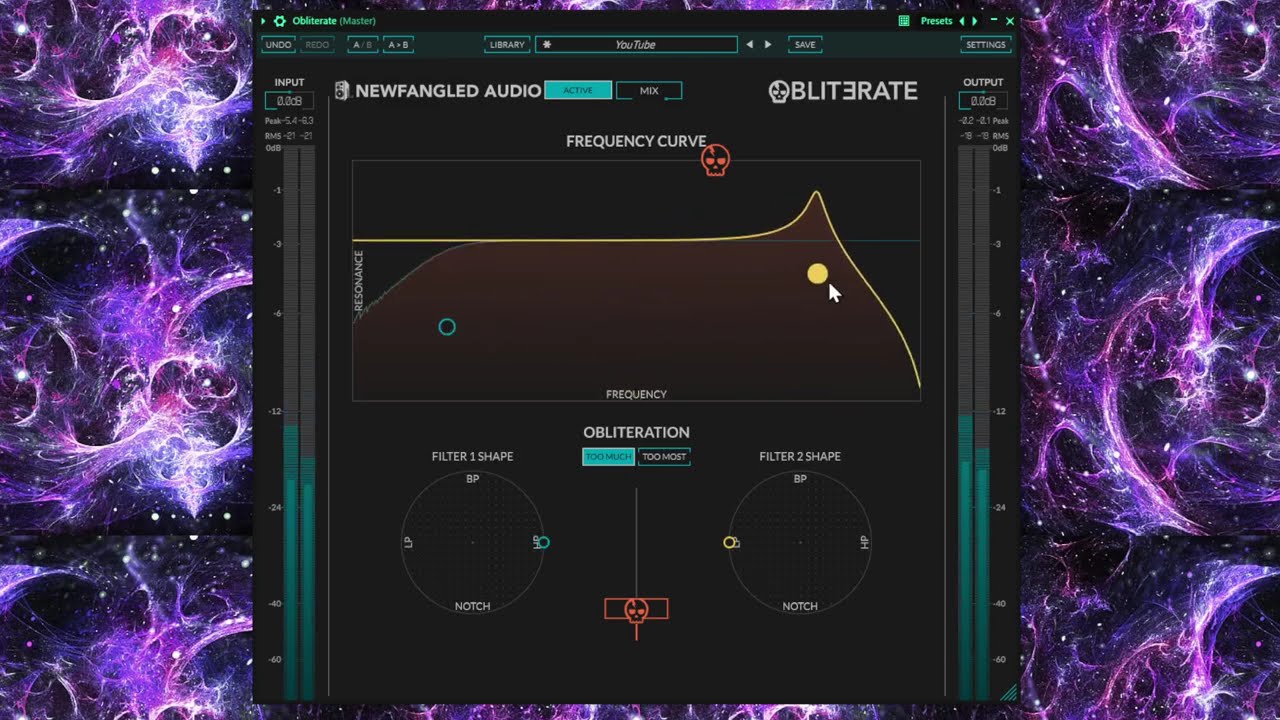Click NOTCH in the Filter 1 Shape pad
This screenshot has width=1280, height=720.
[473, 606]
